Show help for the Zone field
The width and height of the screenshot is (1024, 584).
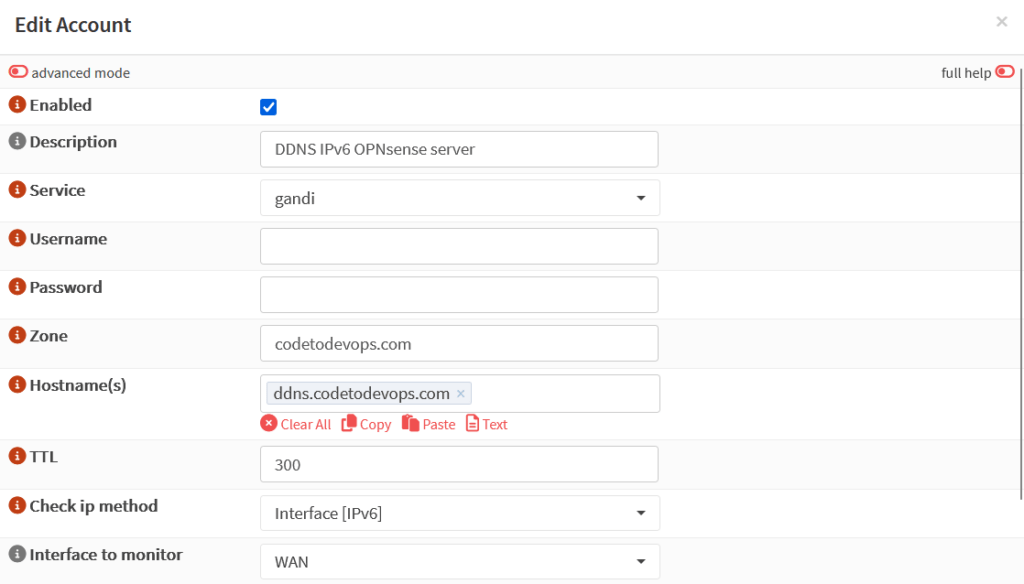pyautogui.click(x=17, y=336)
